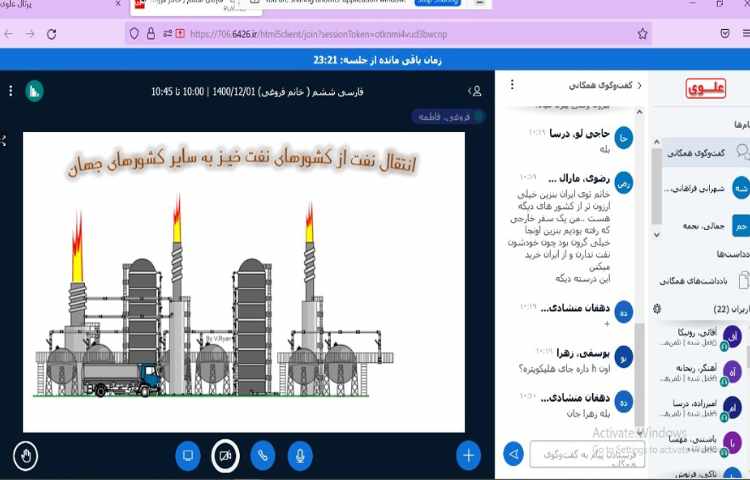Go back in browser
This screenshot has height=480, width=750.
(x=9, y=34)
